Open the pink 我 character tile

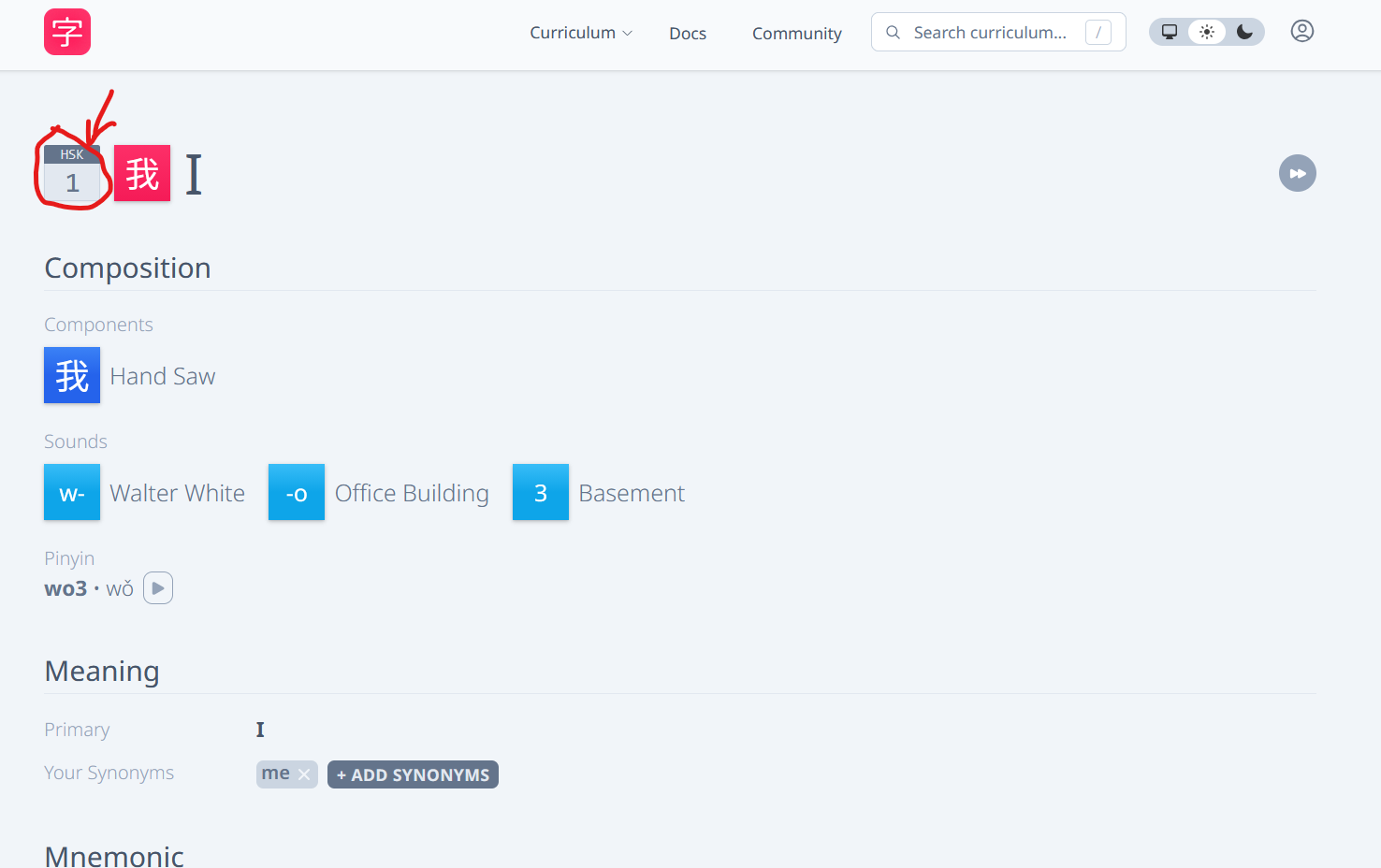[x=142, y=173]
